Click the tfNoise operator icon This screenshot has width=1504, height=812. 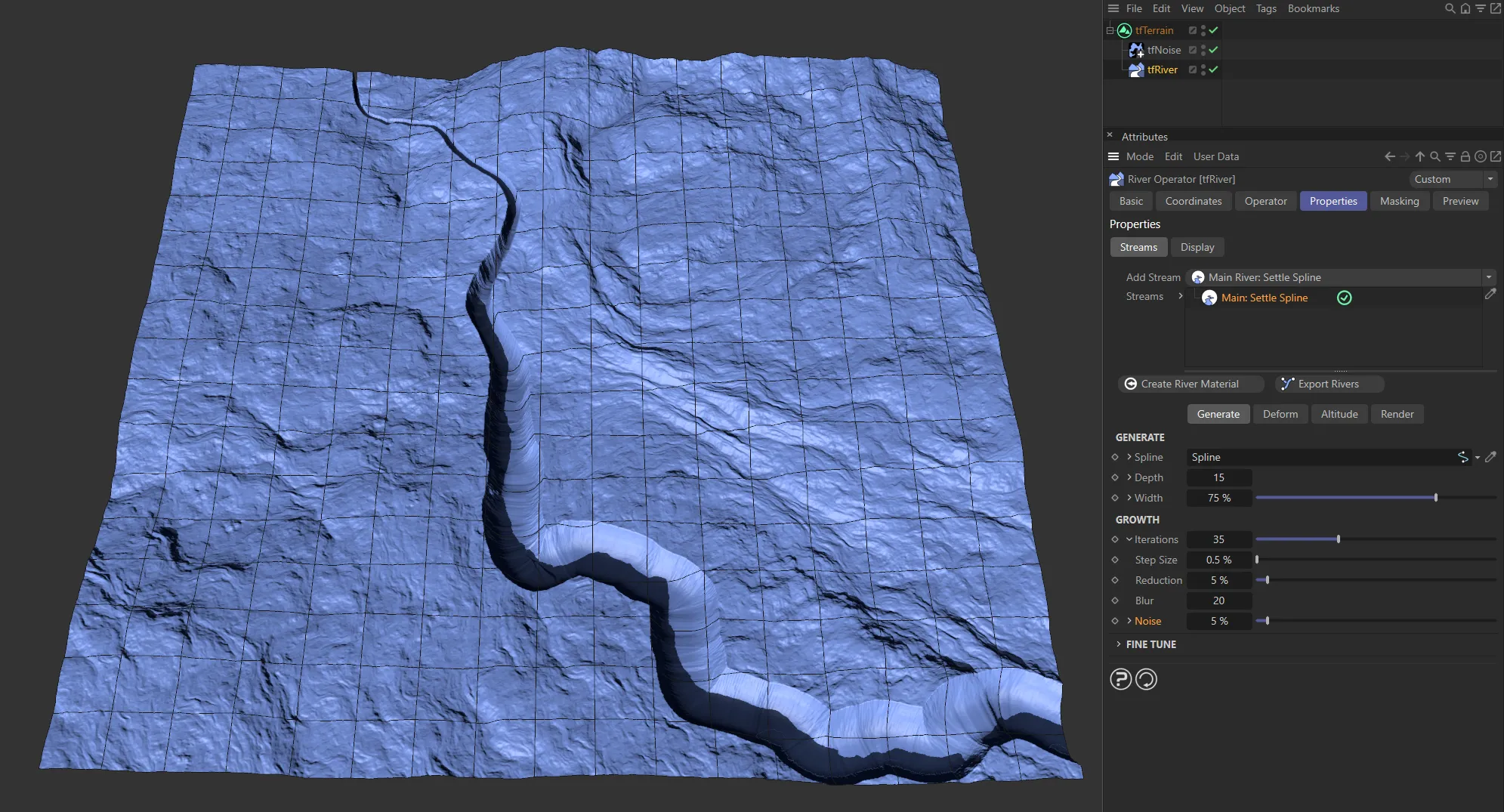pyautogui.click(x=1135, y=50)
